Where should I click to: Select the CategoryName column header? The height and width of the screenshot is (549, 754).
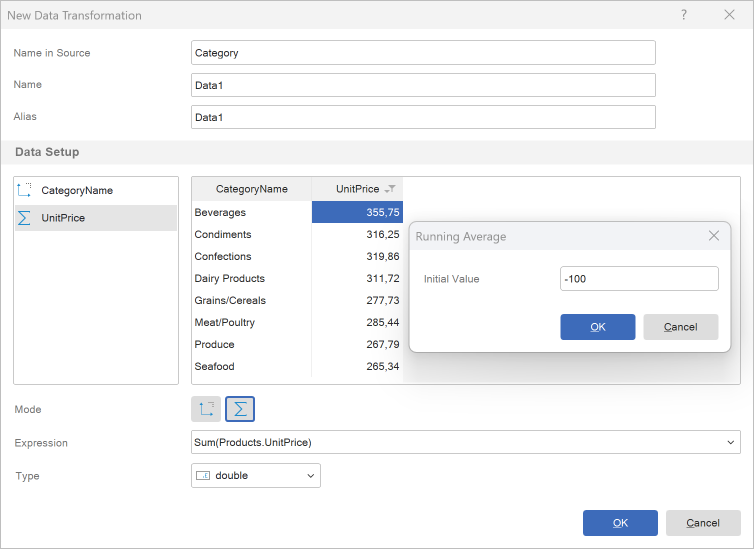[x=251, y=189]
